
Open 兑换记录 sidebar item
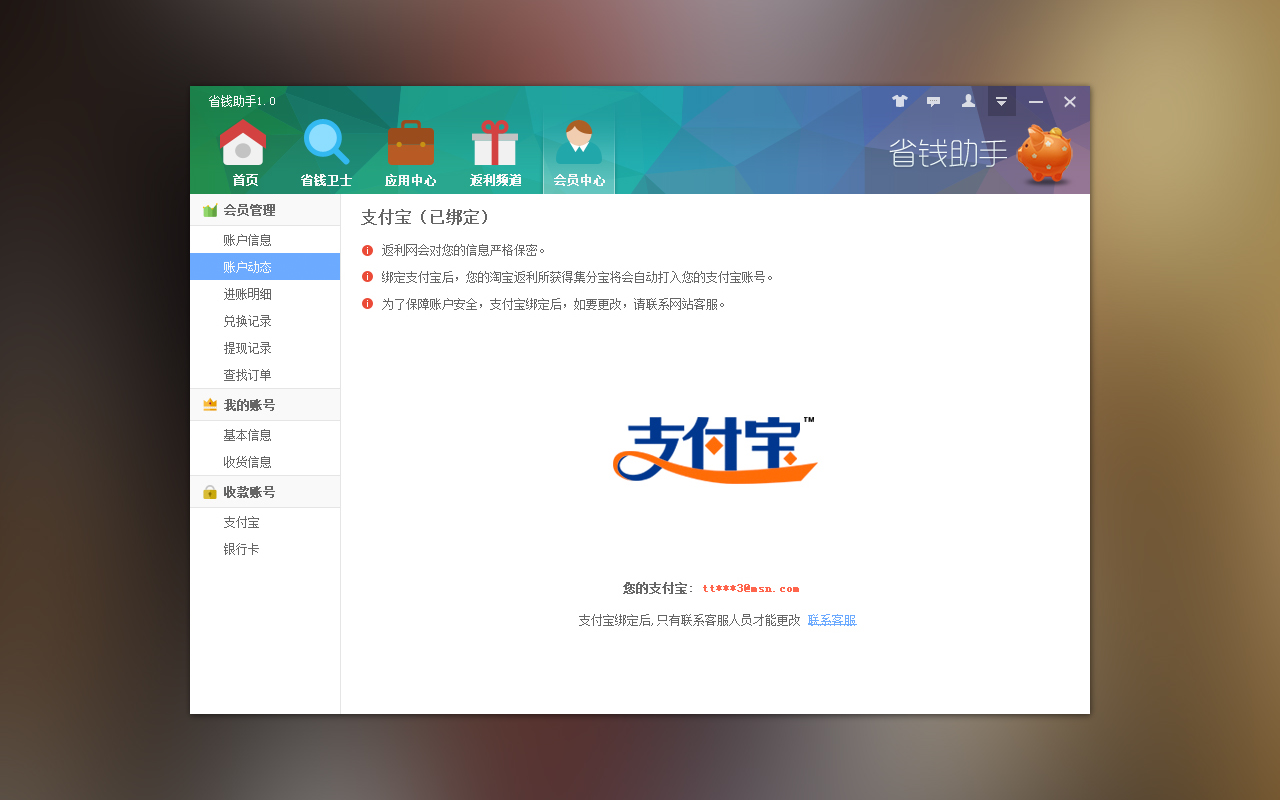tap(265, 321)
